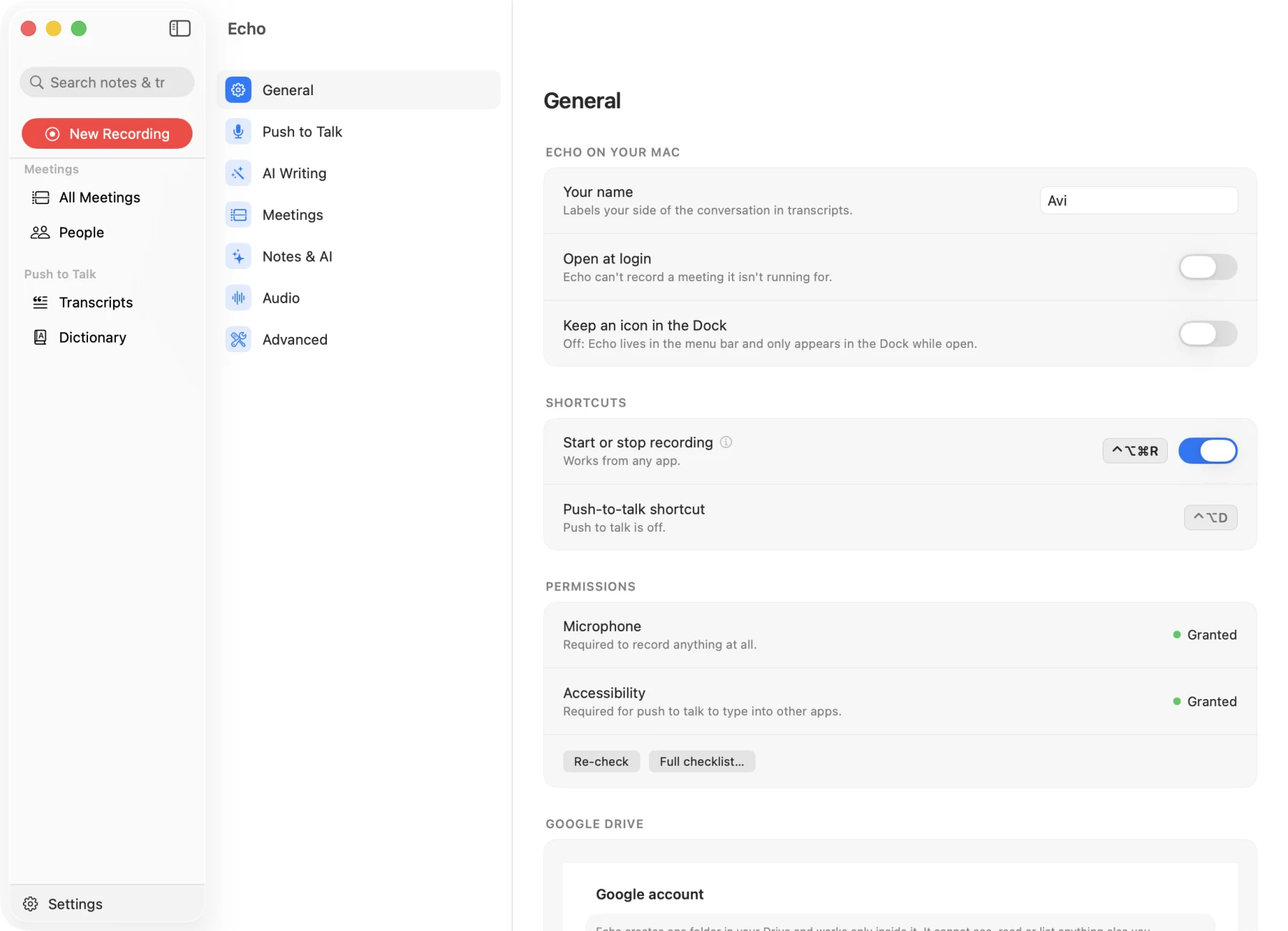Start a New Recording

pyautogui.click(x=107, y=134)
